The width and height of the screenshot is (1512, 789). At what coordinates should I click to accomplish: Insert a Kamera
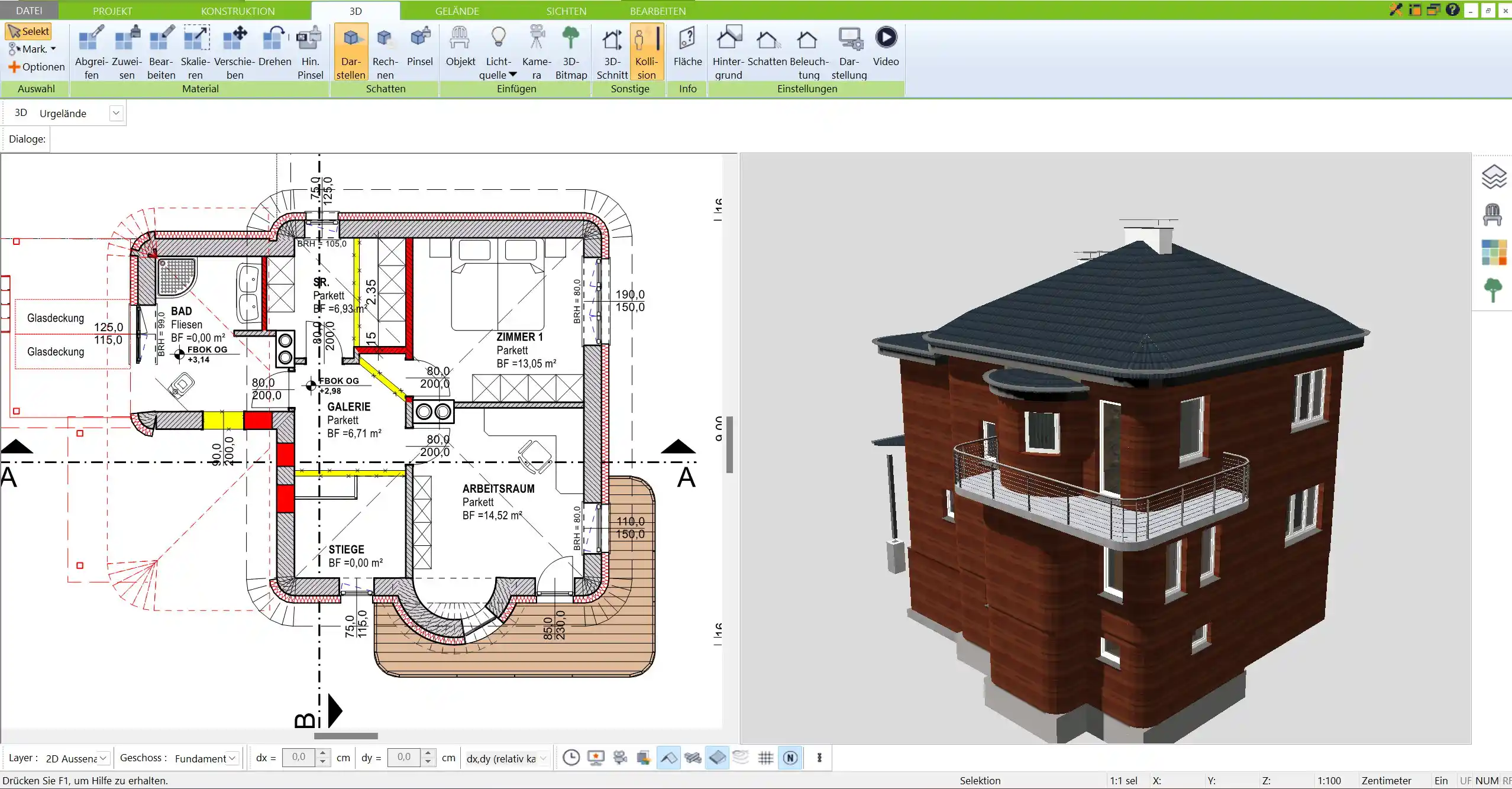pyautogui.click(x=537, y=52)
